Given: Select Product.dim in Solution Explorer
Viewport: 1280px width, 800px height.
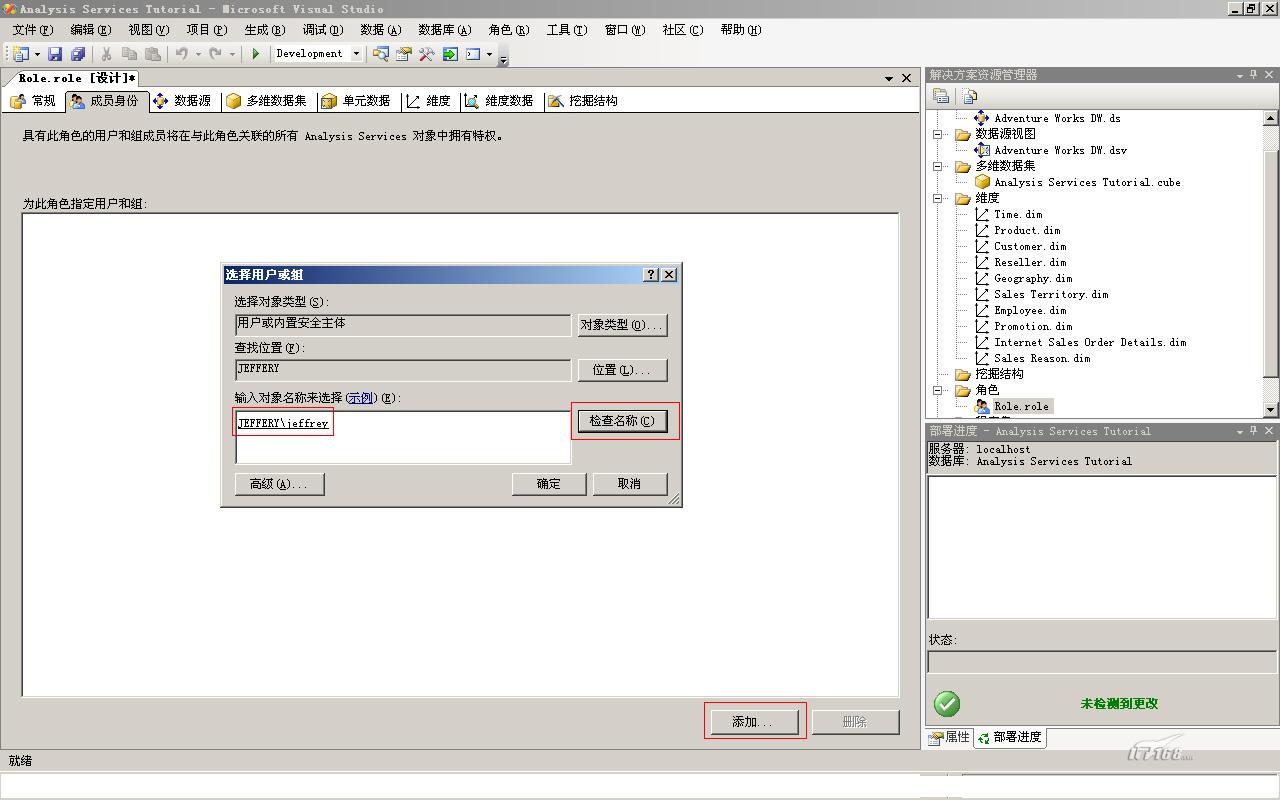Looking at the screenshot, I should coord(1027,230).
